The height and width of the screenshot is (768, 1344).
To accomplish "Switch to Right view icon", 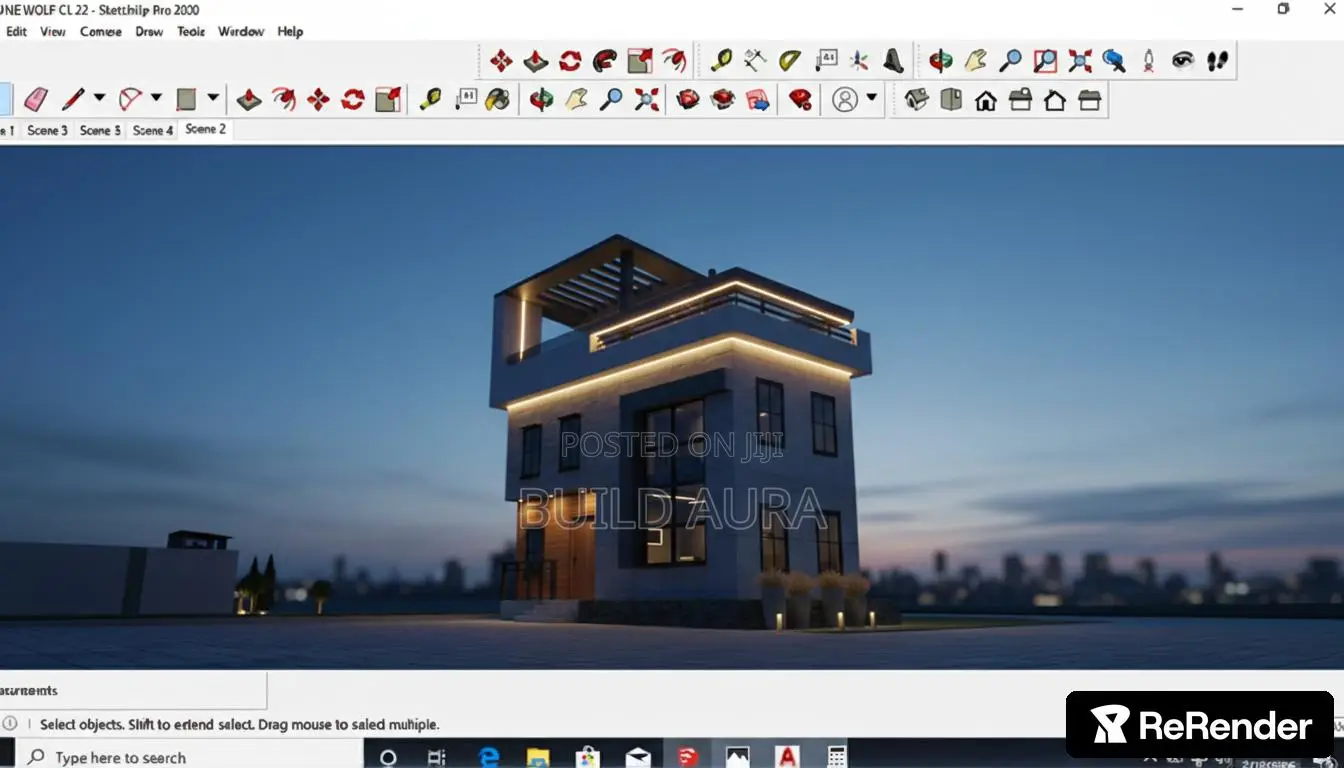I will click(1020, 99).
